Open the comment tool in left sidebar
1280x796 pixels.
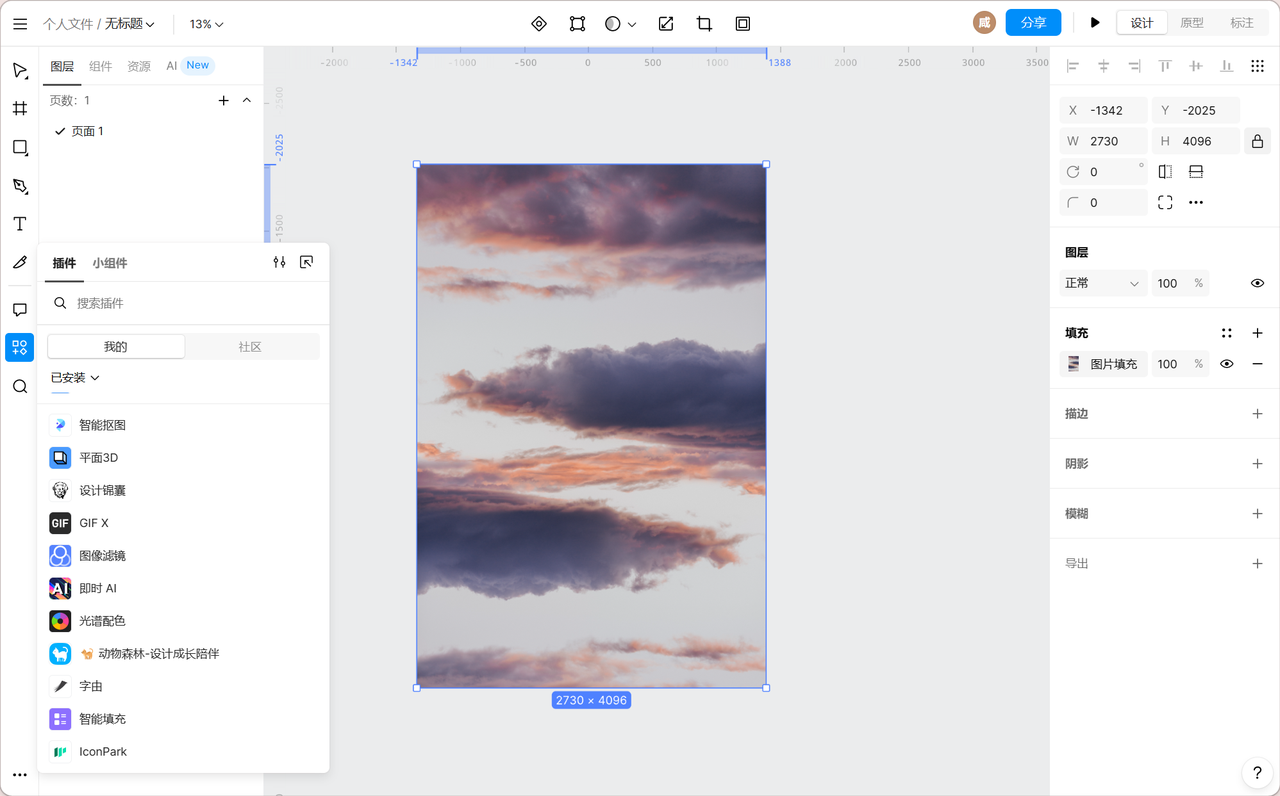pos(19,310)
